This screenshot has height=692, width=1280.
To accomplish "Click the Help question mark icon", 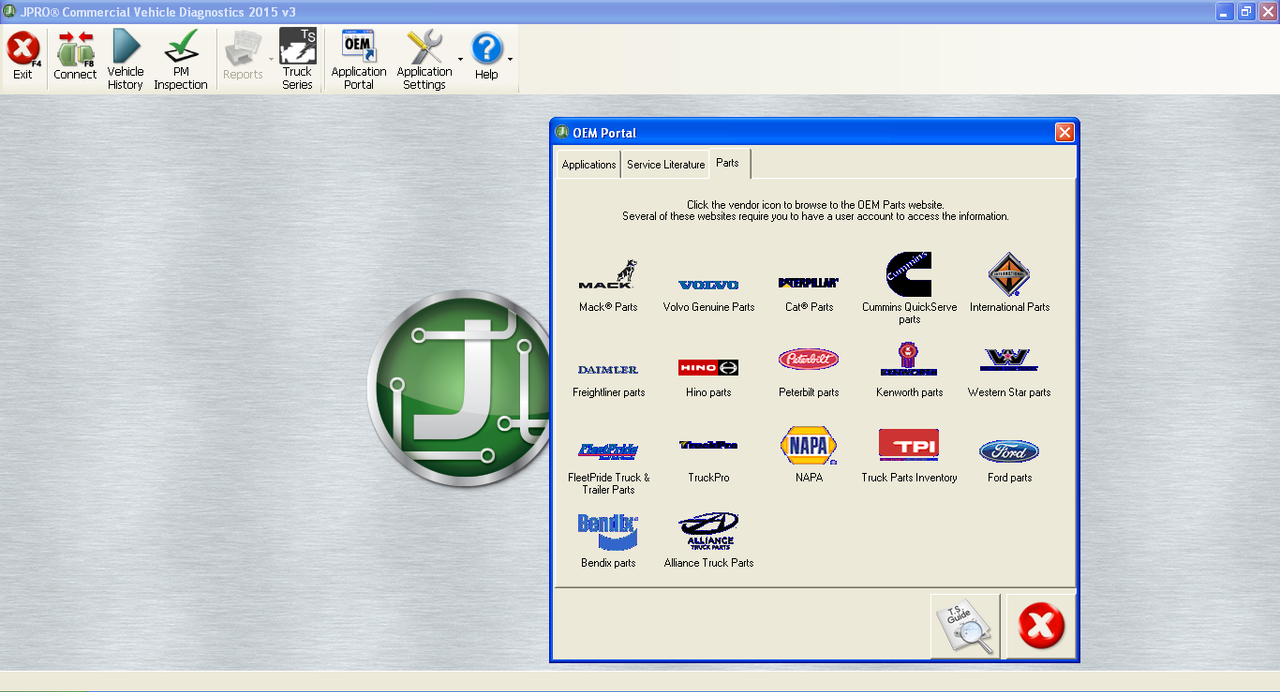I will (x=486, y=50).
